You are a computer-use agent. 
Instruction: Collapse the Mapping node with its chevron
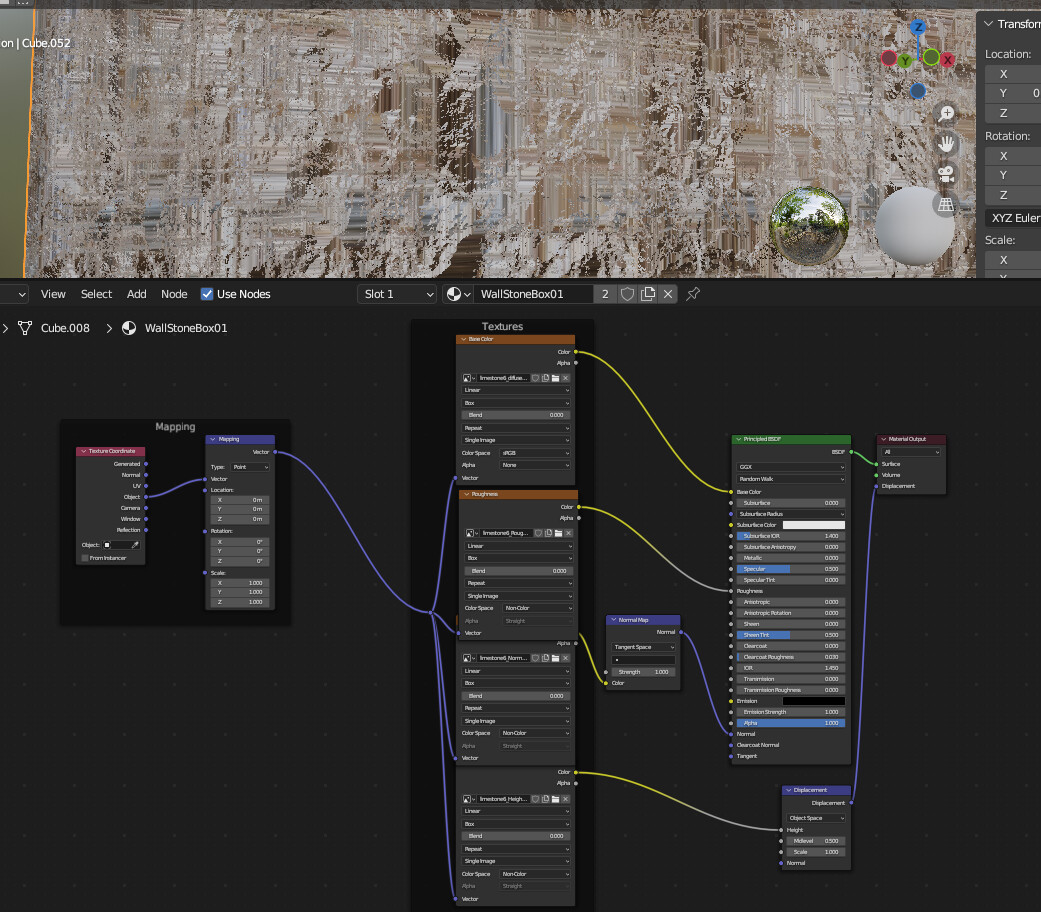point(213,439)
